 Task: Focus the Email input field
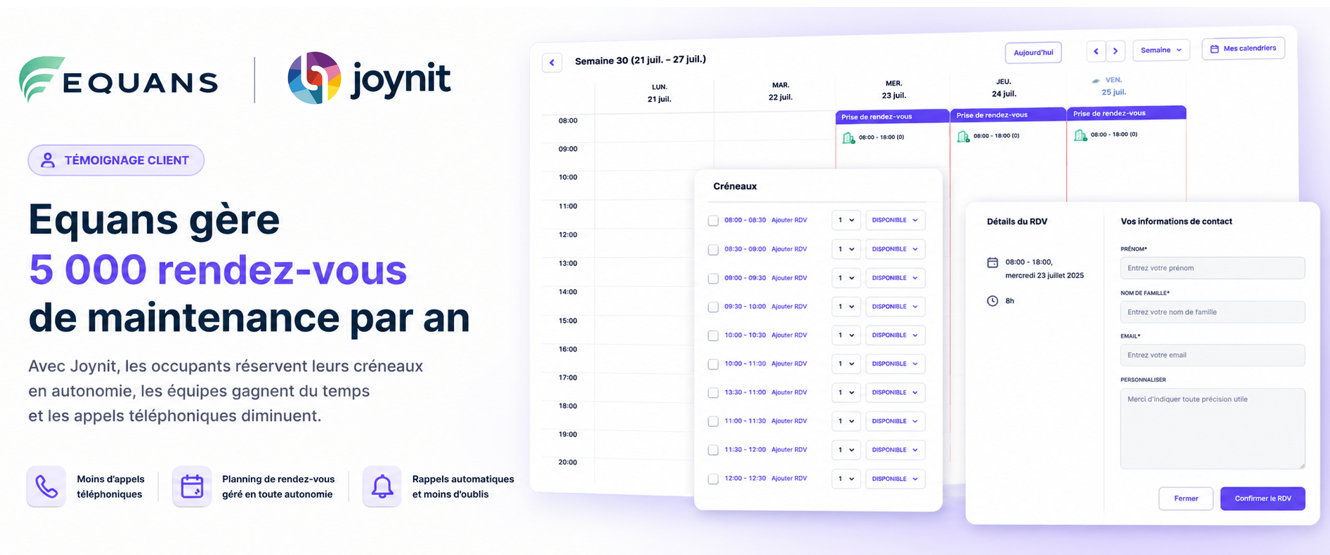pos(1212,355)
